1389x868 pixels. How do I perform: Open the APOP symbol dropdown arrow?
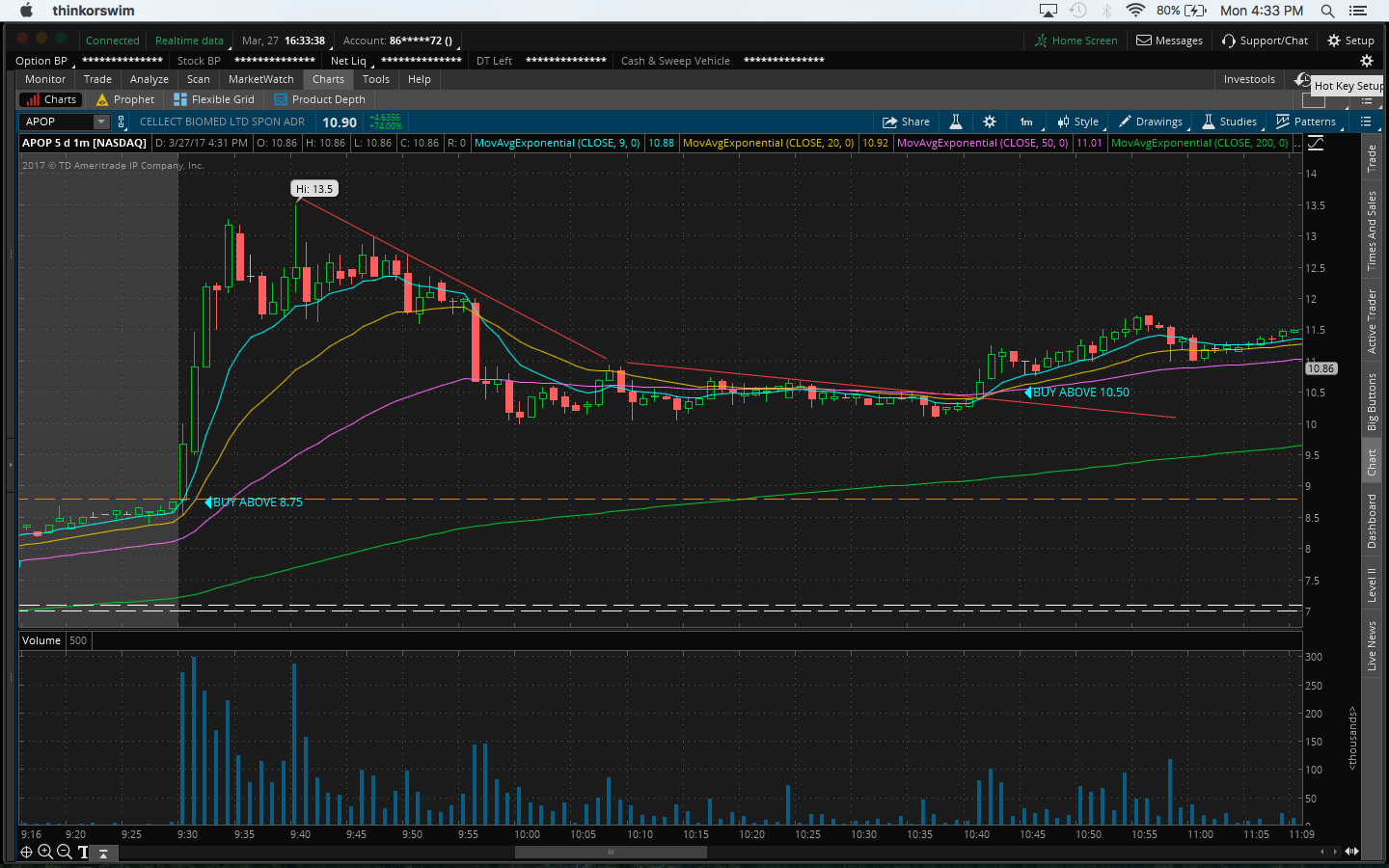point(100,122)
